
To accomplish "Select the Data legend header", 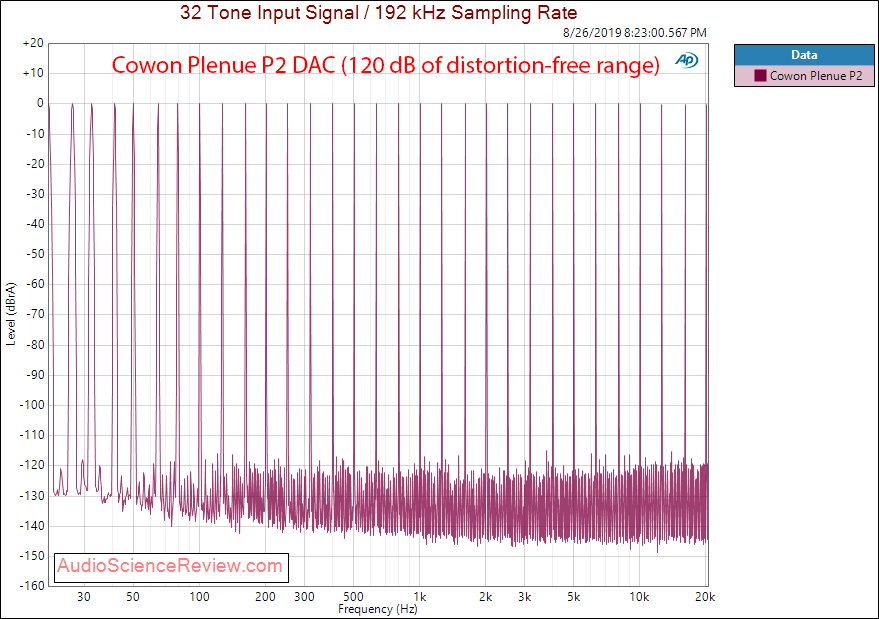I will click(x=804, y=55).
